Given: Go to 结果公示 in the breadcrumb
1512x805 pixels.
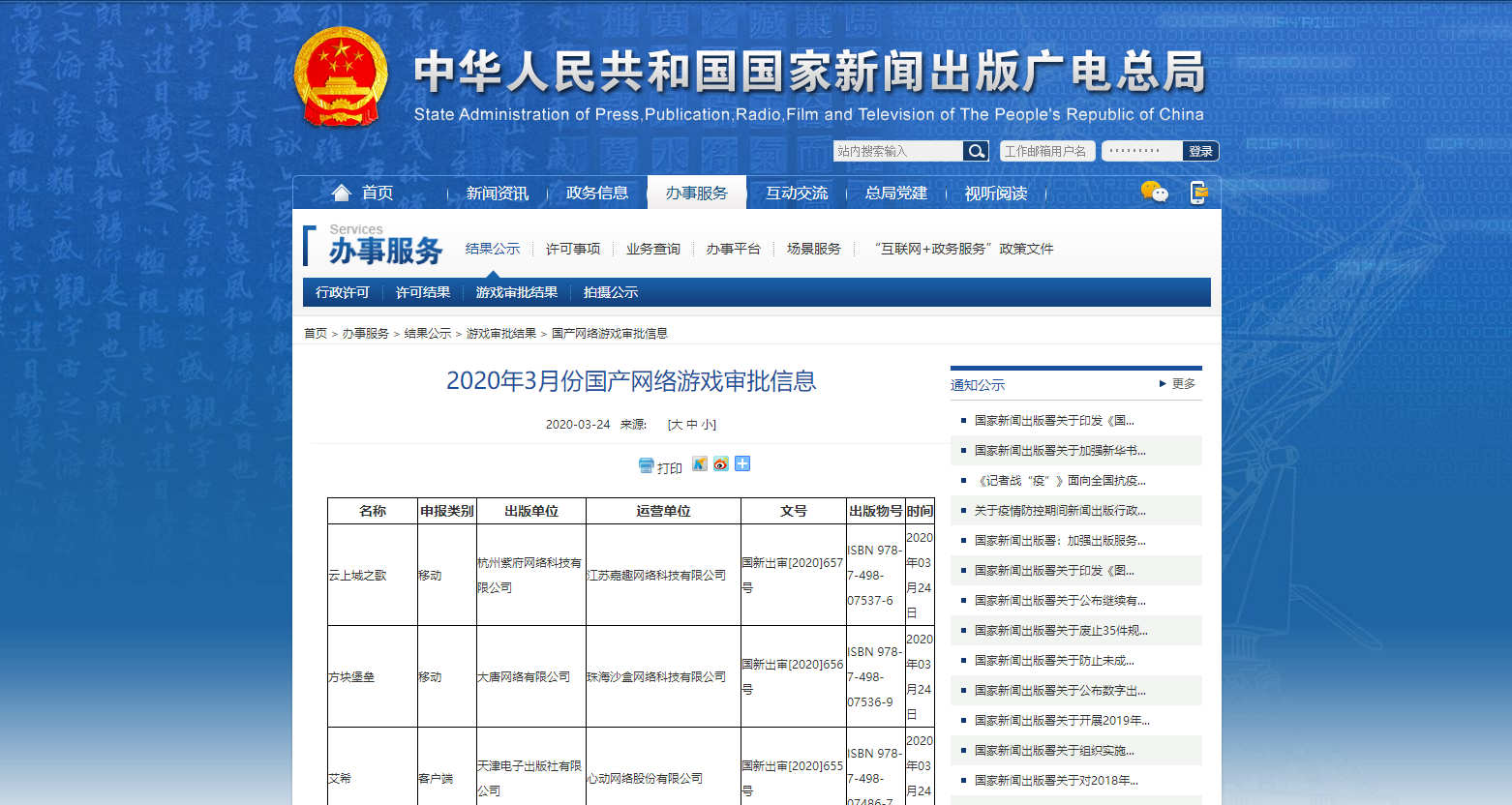Looking at the screenshot, I should coord(427,334).
